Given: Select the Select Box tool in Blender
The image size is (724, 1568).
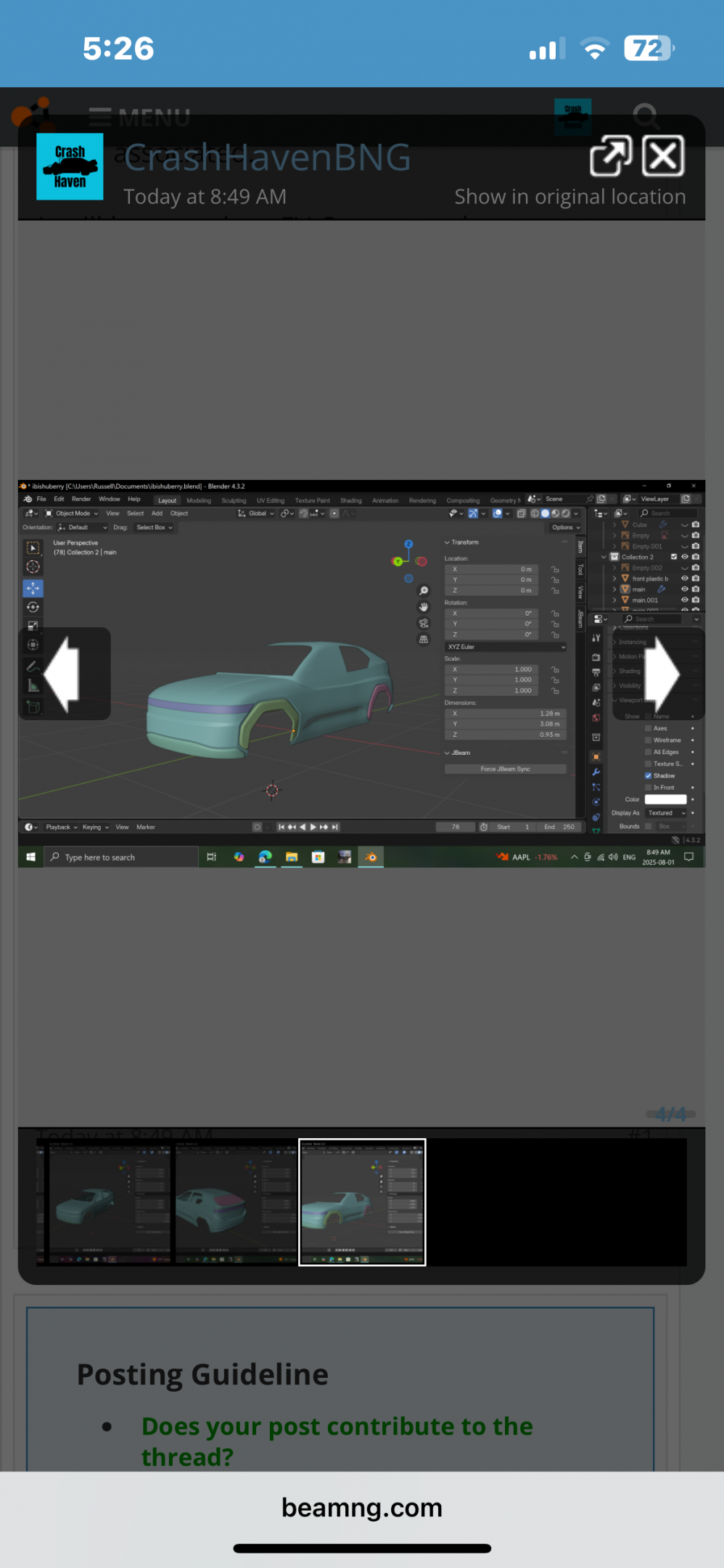Looking at the screenshot, I should [33, 548].
